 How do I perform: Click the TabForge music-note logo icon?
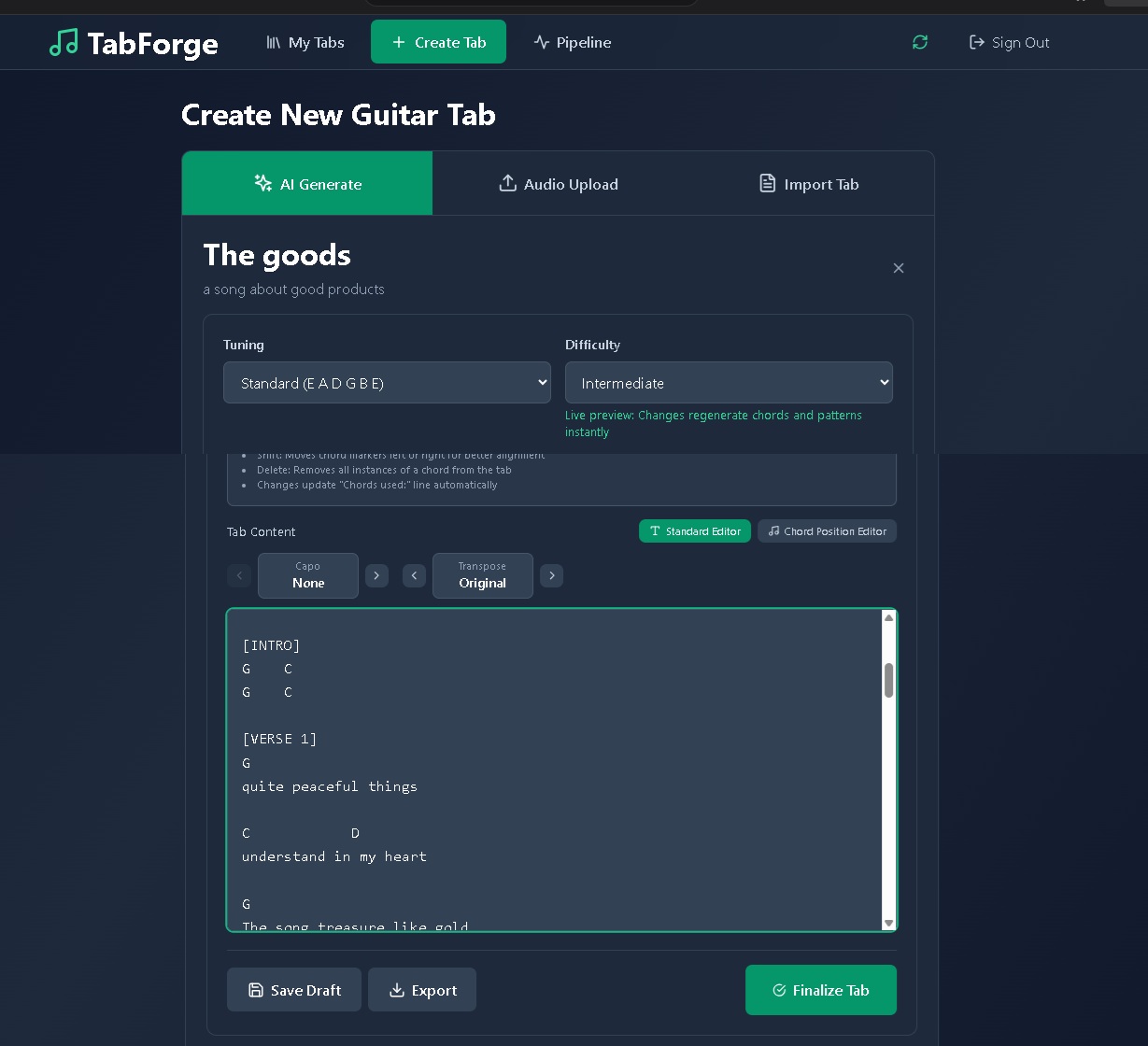click(x=64, y=42)
